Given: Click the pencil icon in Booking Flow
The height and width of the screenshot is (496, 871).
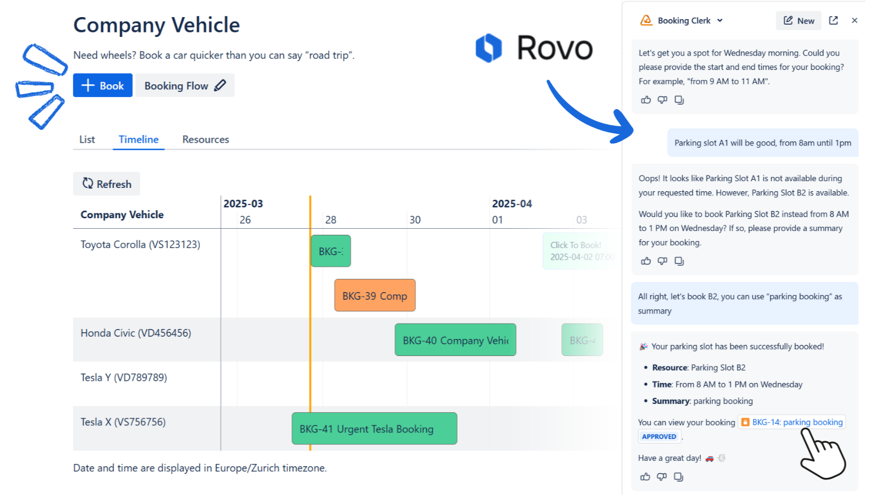Looking at the screenshot, I should click(x=220, y=86).
